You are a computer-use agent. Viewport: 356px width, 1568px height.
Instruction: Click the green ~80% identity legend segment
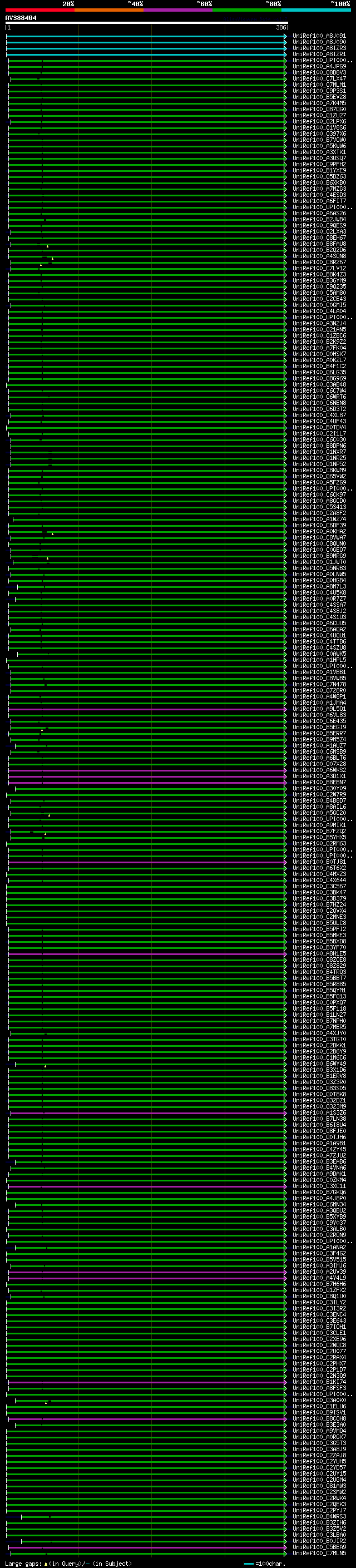click(x=247, y=11)
